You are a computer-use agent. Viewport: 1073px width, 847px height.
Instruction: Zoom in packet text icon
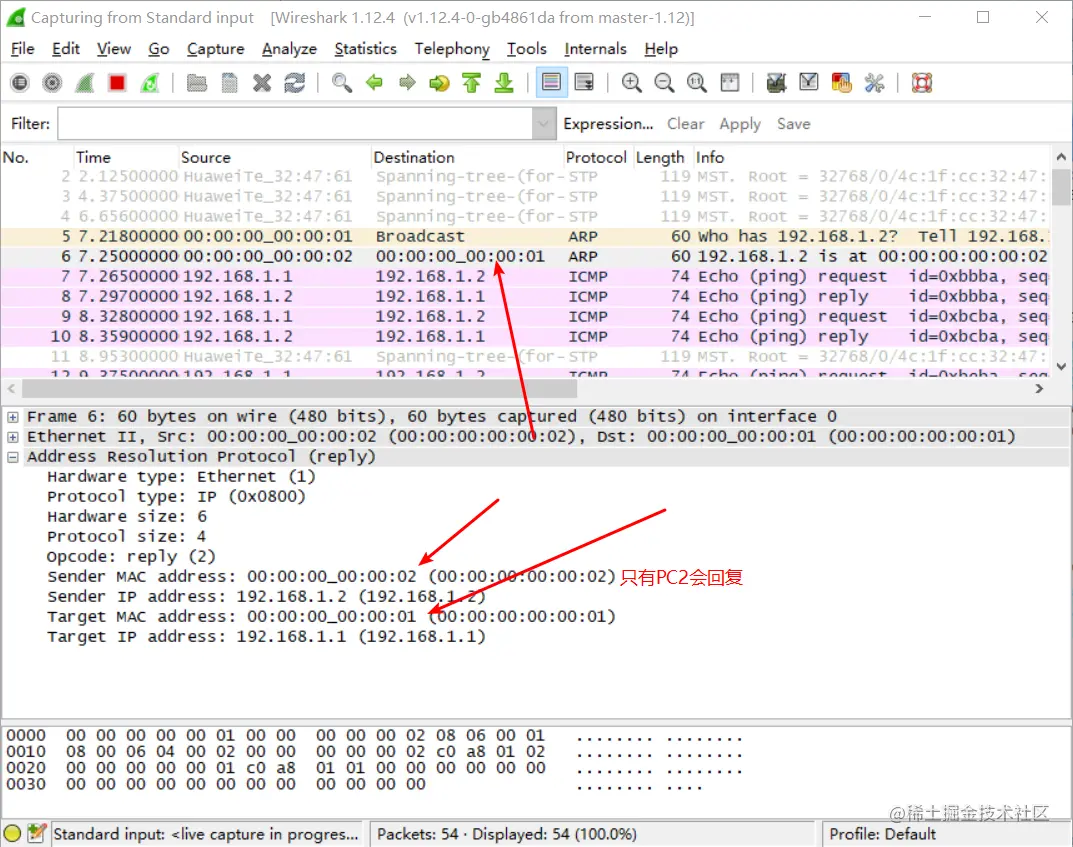632,83
